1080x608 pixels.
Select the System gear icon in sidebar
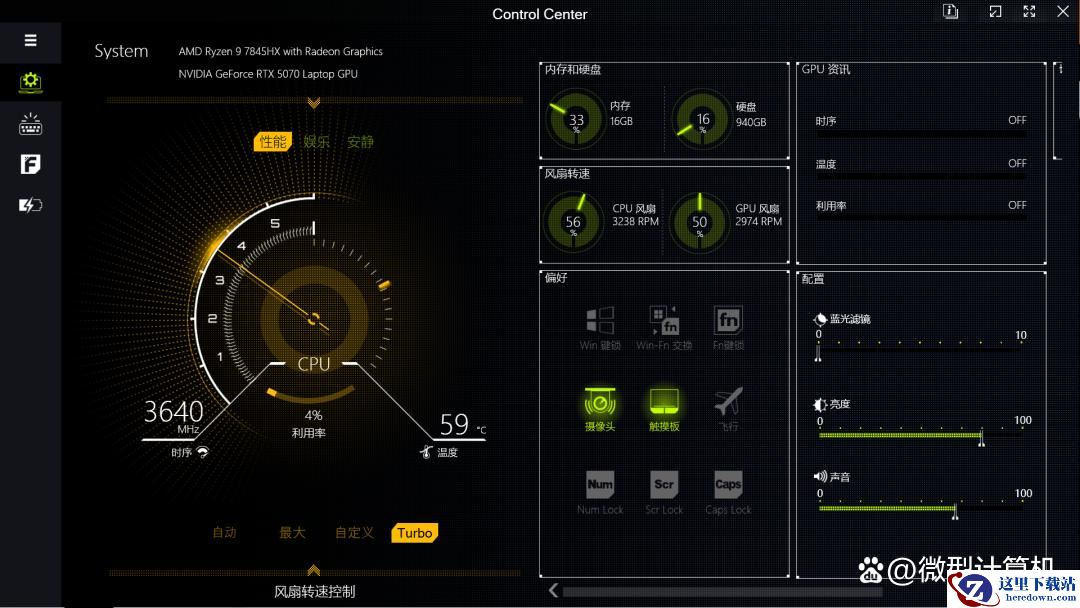pyautogui.click(x=30, y=83)
